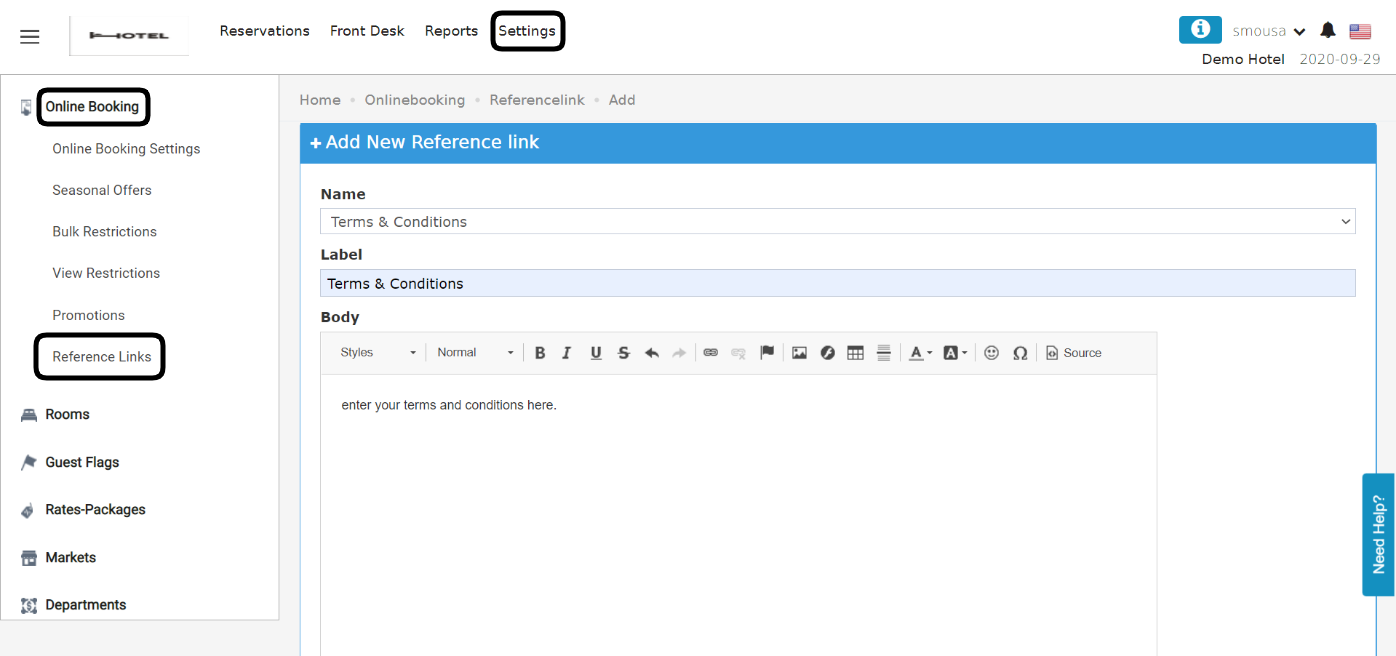
Task: Open the hamburger menu
Action: pyautogui.click(x=30, y=37)
